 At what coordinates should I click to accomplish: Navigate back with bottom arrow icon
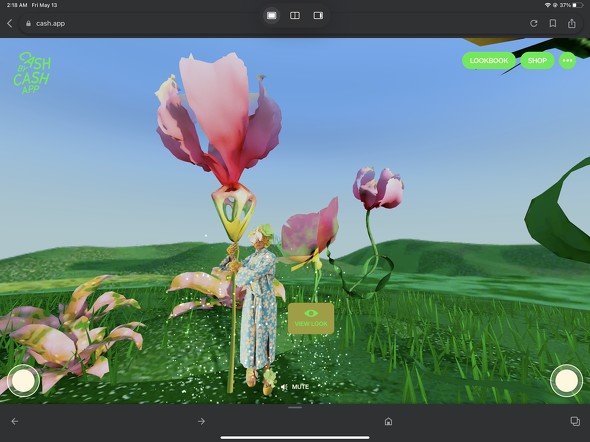pyautogui.click(x=15, y=421)
